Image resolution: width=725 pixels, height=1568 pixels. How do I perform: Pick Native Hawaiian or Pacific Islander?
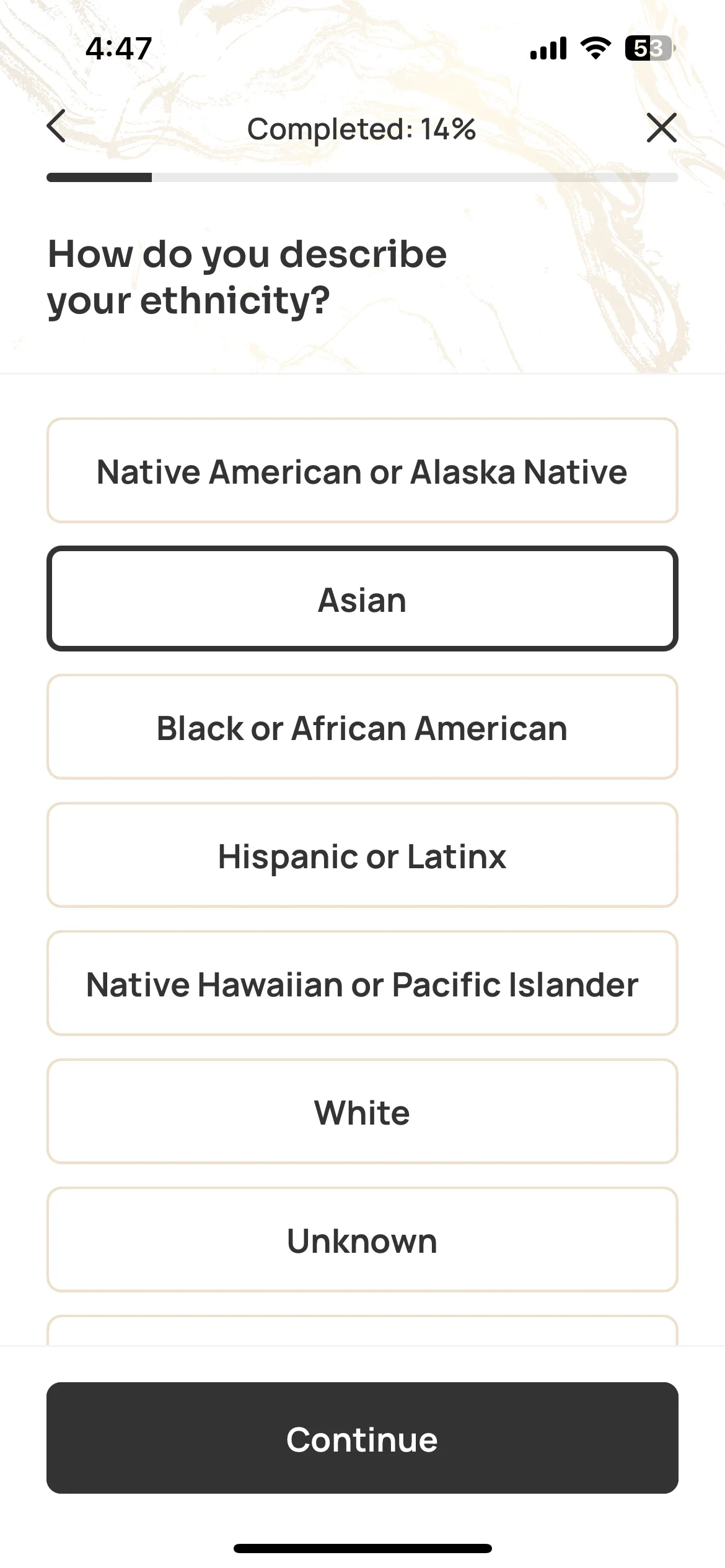pos(362,983)
